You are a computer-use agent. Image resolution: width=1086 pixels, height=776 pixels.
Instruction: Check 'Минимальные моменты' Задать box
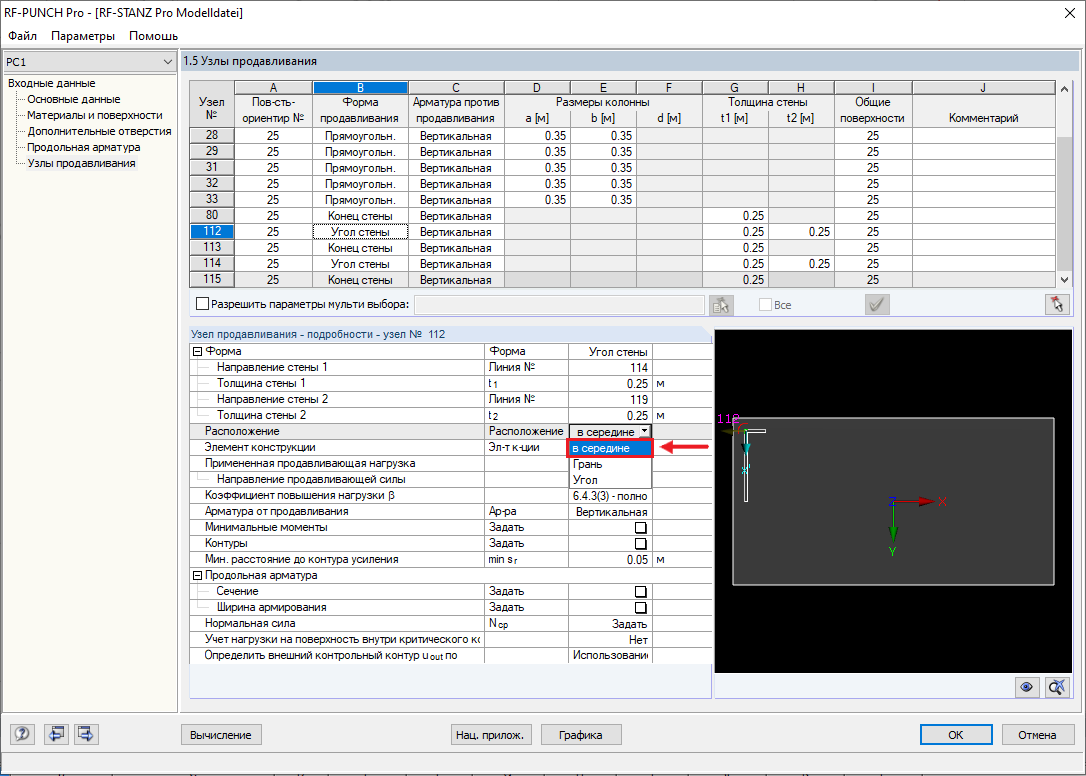point(641,528)
